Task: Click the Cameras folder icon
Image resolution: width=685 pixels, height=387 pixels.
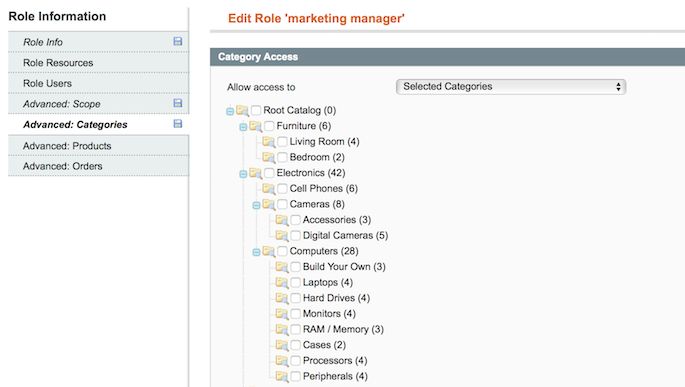Action: (x=269, y=204)
